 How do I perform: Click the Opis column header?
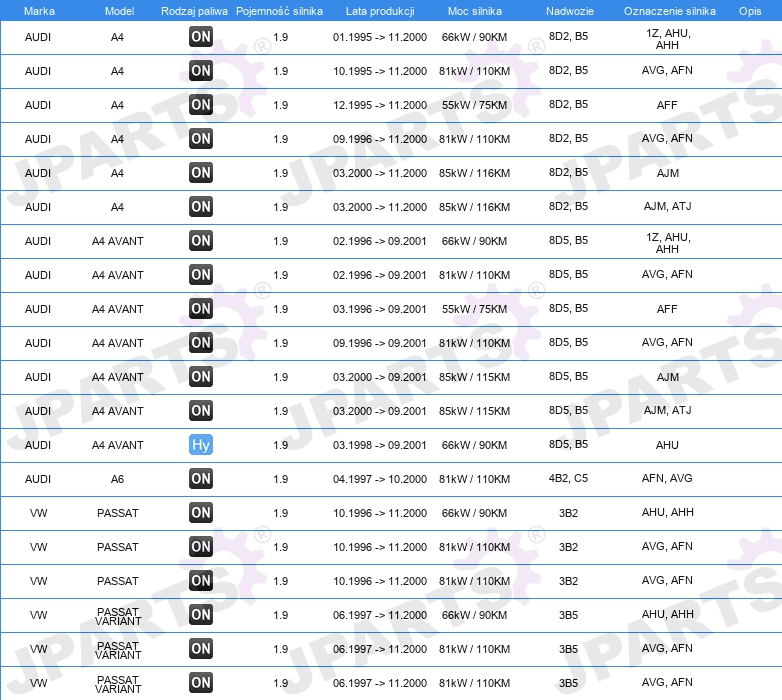[750, 11]
